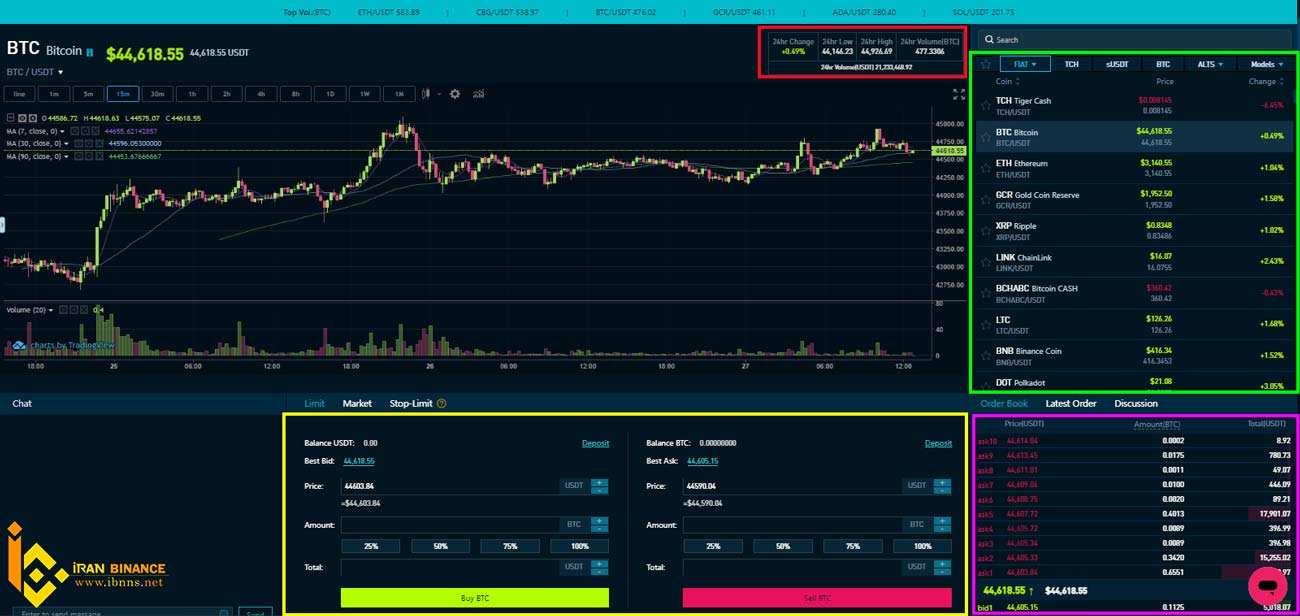Click Deposit link next to Balance BTC
This screenshot has width=1300, height=616.
coord(938,443)
